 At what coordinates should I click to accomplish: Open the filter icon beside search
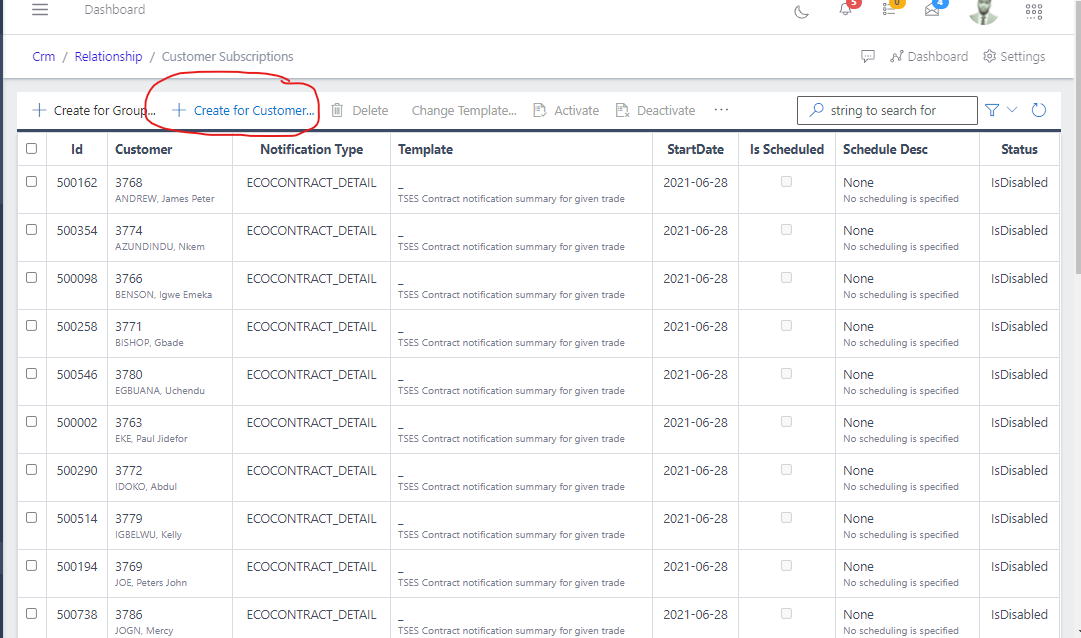(992, 110)
